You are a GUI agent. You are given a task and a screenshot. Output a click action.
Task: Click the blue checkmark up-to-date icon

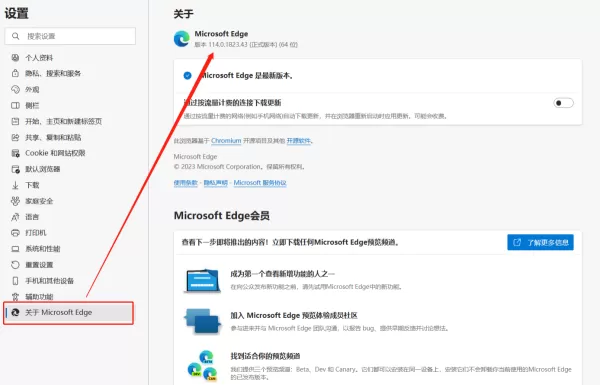pyautogui.click(x=187, y=75)
